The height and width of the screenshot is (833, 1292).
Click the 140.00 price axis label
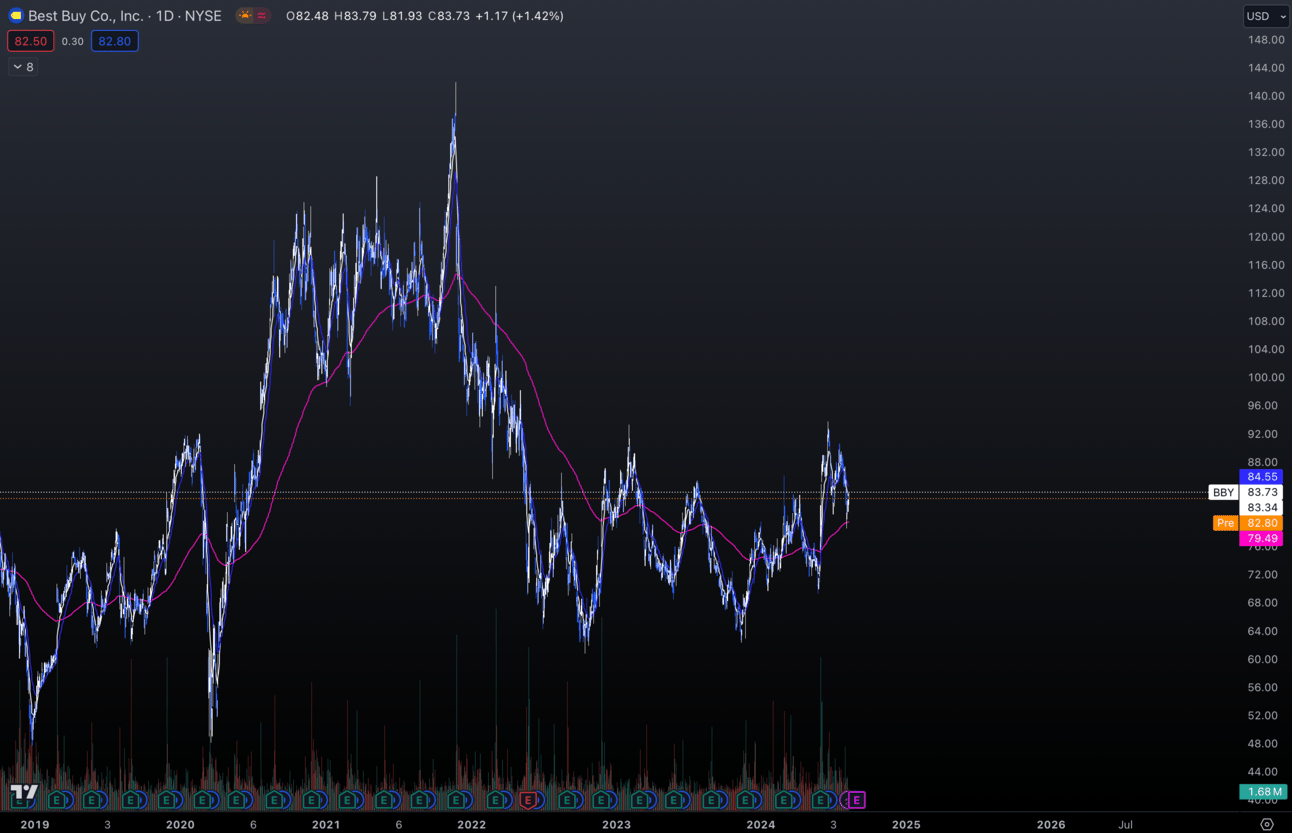(1265, 96)
